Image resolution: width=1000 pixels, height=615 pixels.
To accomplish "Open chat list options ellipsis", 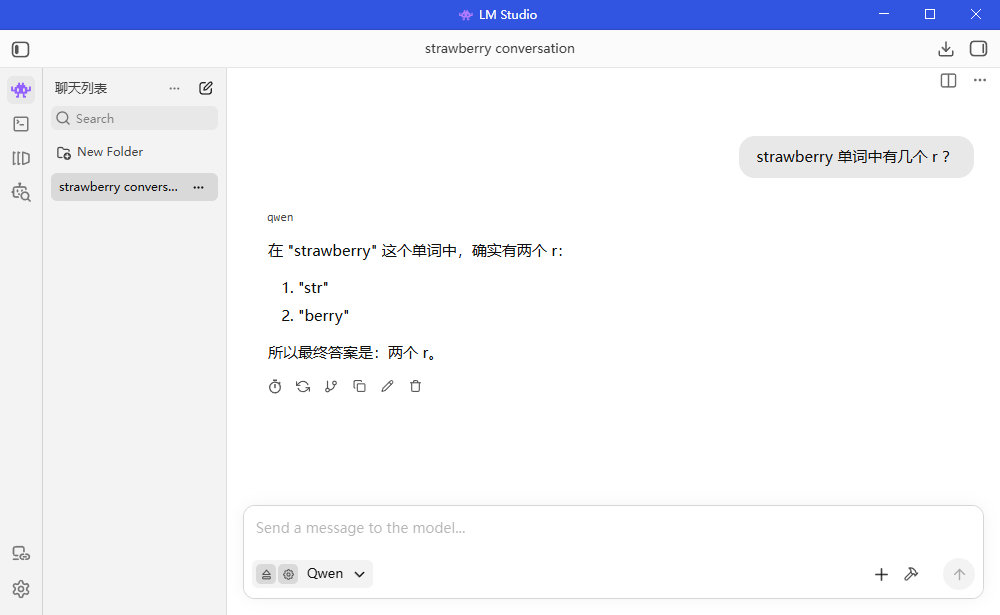I will [175, 88].
